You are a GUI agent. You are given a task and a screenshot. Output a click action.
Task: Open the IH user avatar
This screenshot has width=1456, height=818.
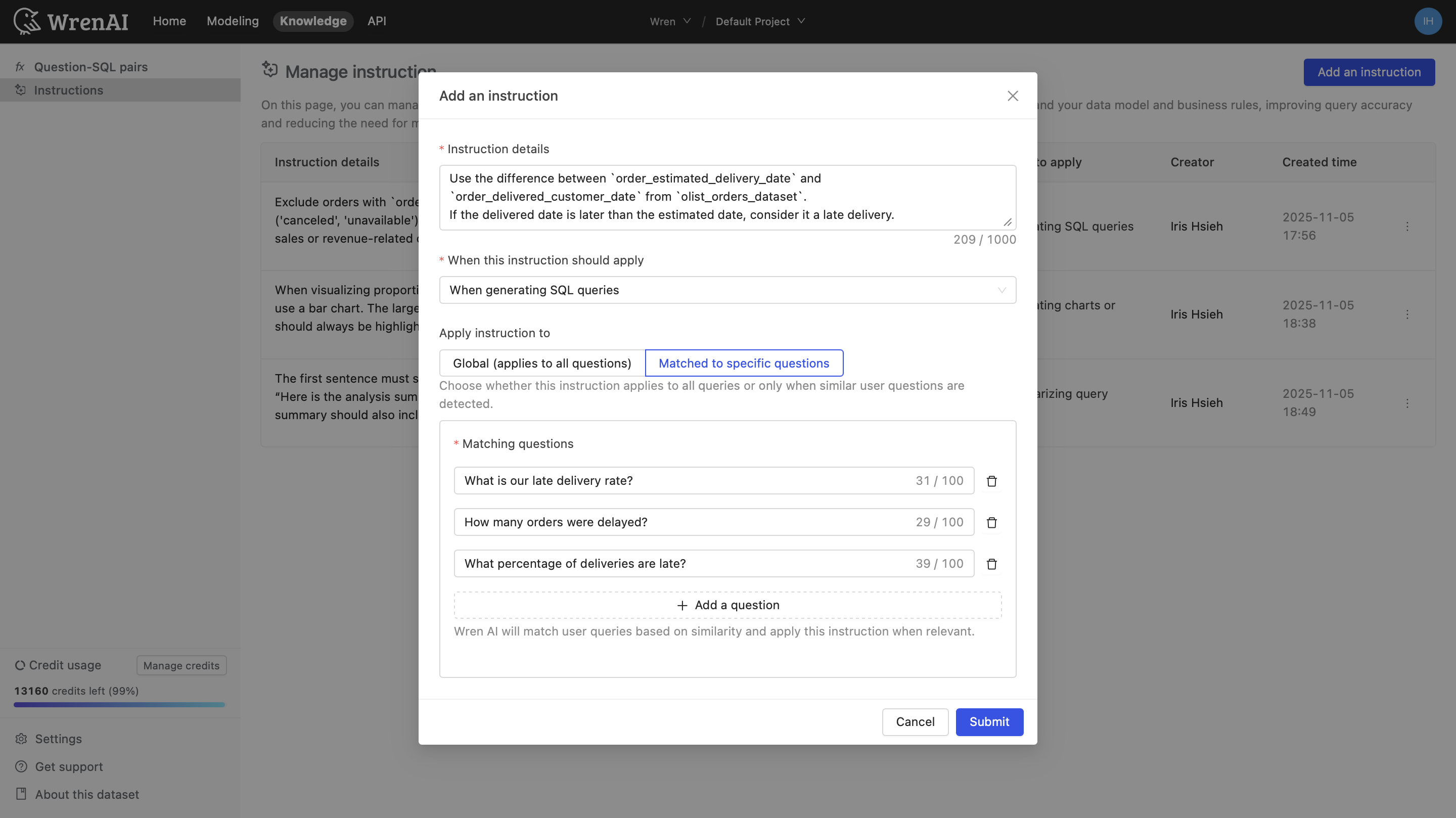point(1428,21)
